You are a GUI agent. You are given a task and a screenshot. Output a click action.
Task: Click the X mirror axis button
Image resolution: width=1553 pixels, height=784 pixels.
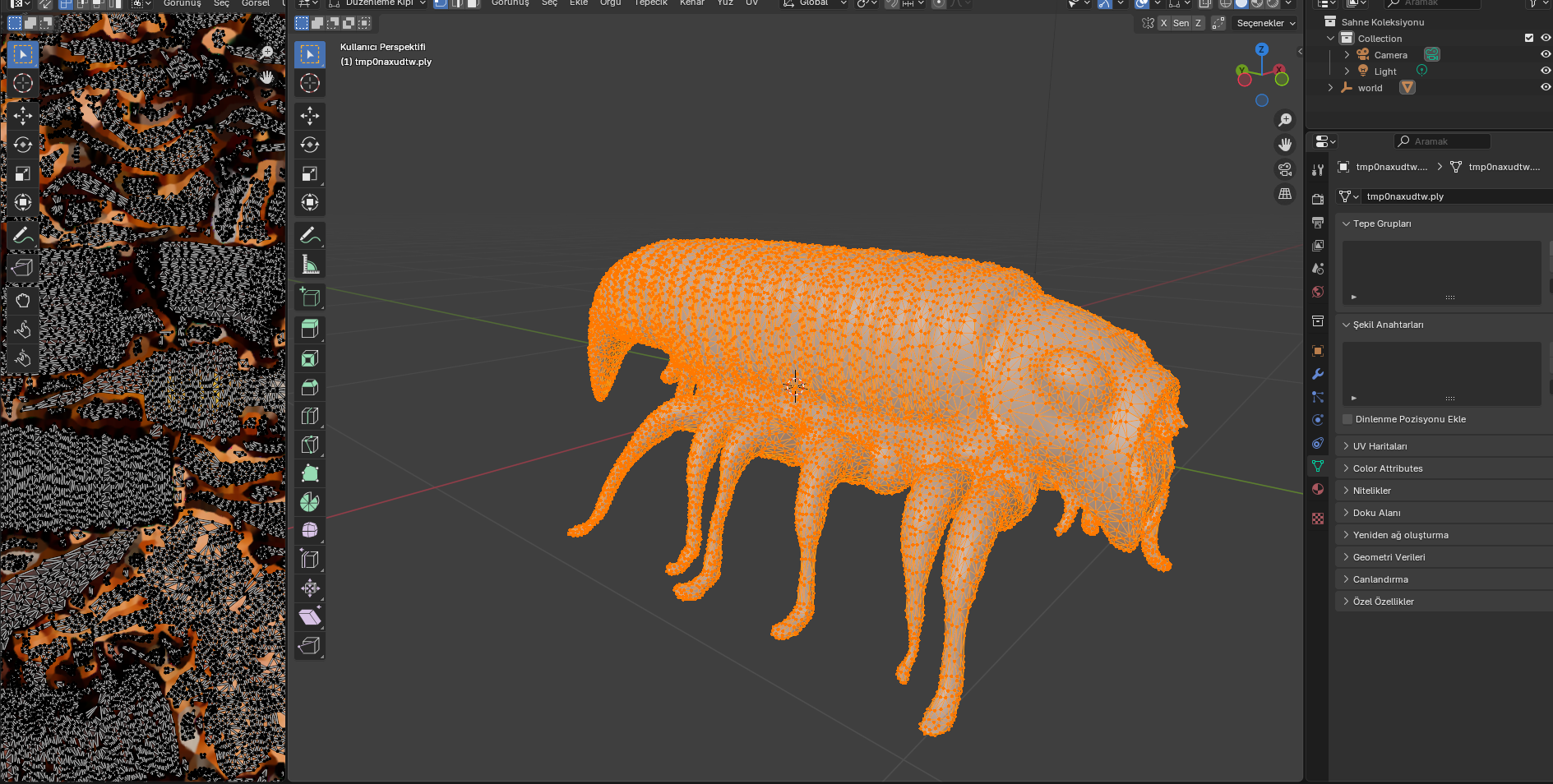point(1163,23)
